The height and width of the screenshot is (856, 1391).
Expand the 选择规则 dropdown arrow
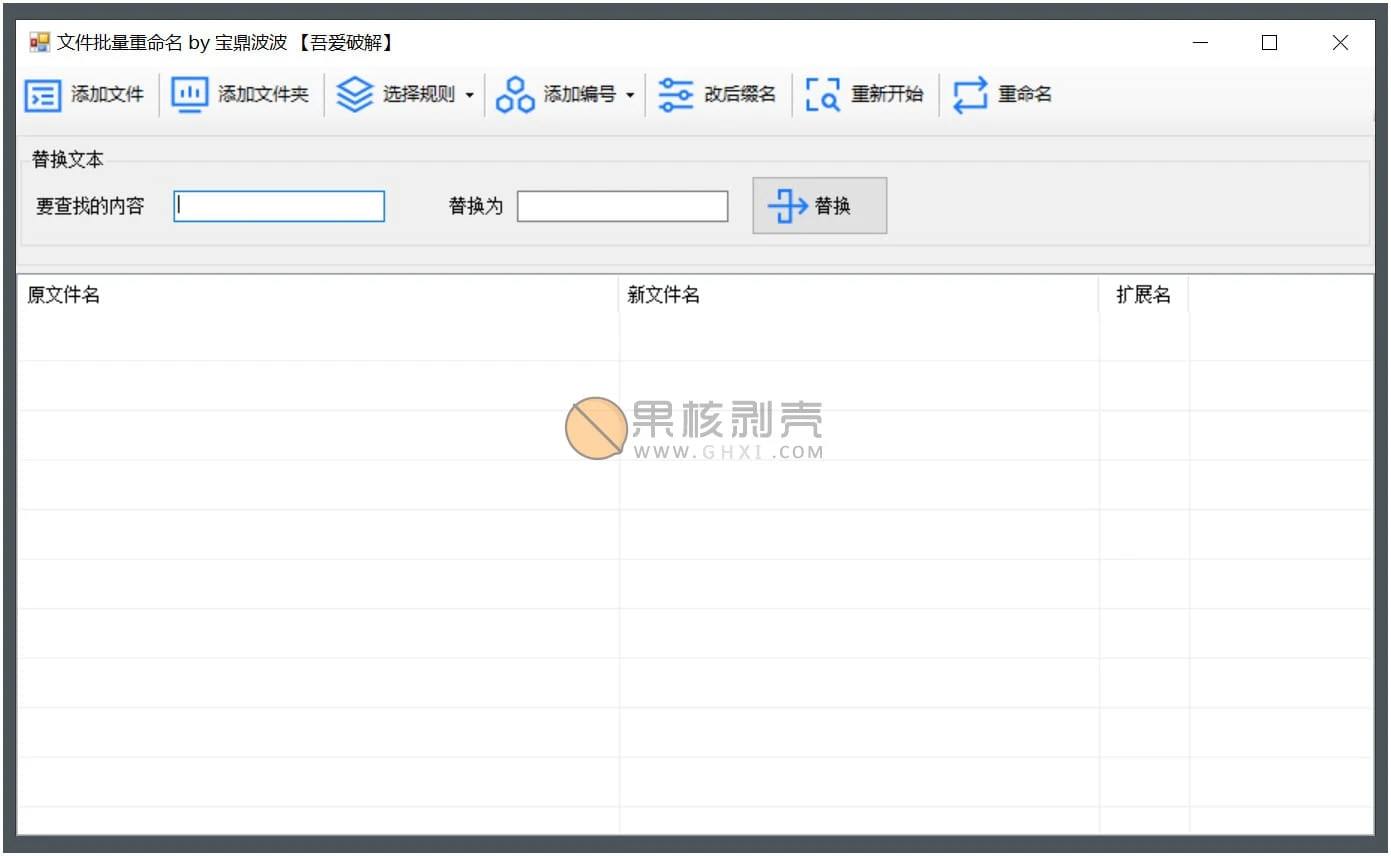pos(469,96)
